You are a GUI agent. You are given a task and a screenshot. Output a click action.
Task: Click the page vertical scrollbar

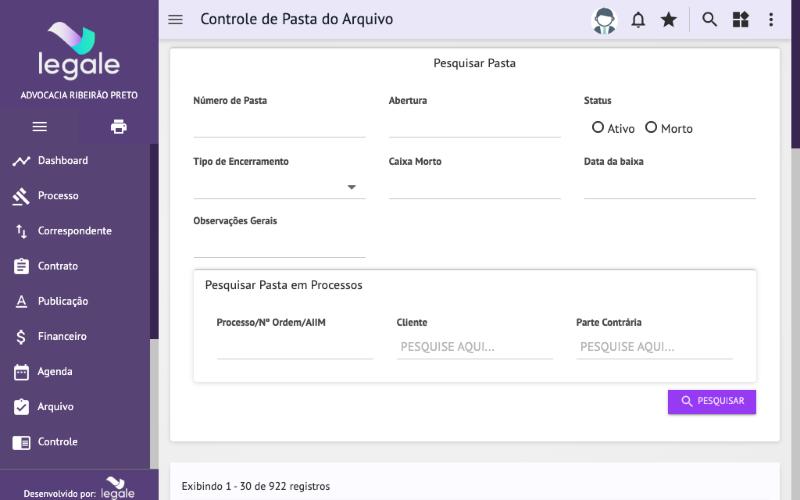click(795, 74)
